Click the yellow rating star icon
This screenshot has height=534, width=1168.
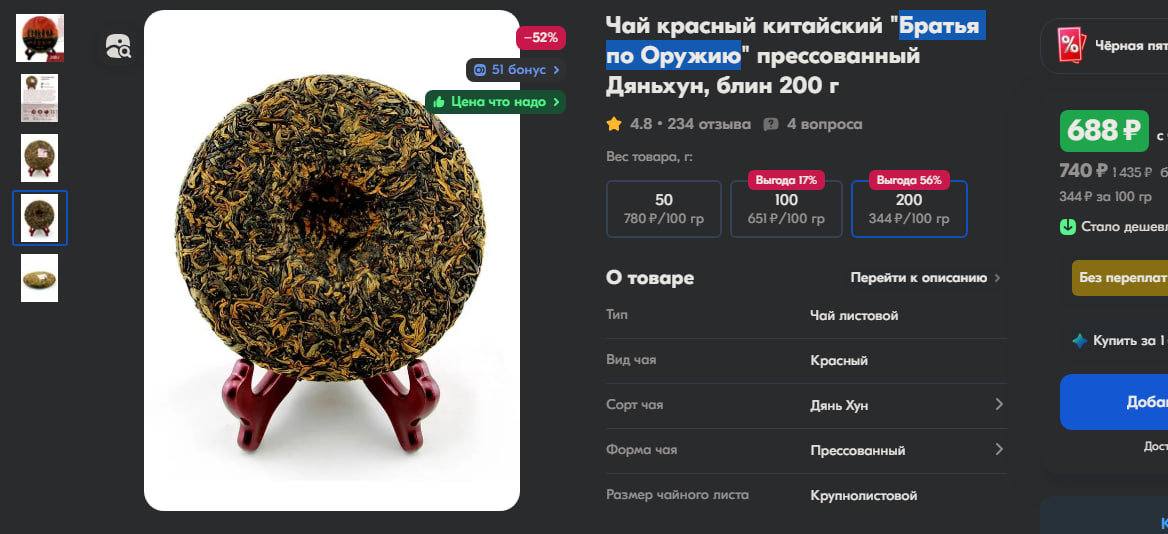pos(614,124)
